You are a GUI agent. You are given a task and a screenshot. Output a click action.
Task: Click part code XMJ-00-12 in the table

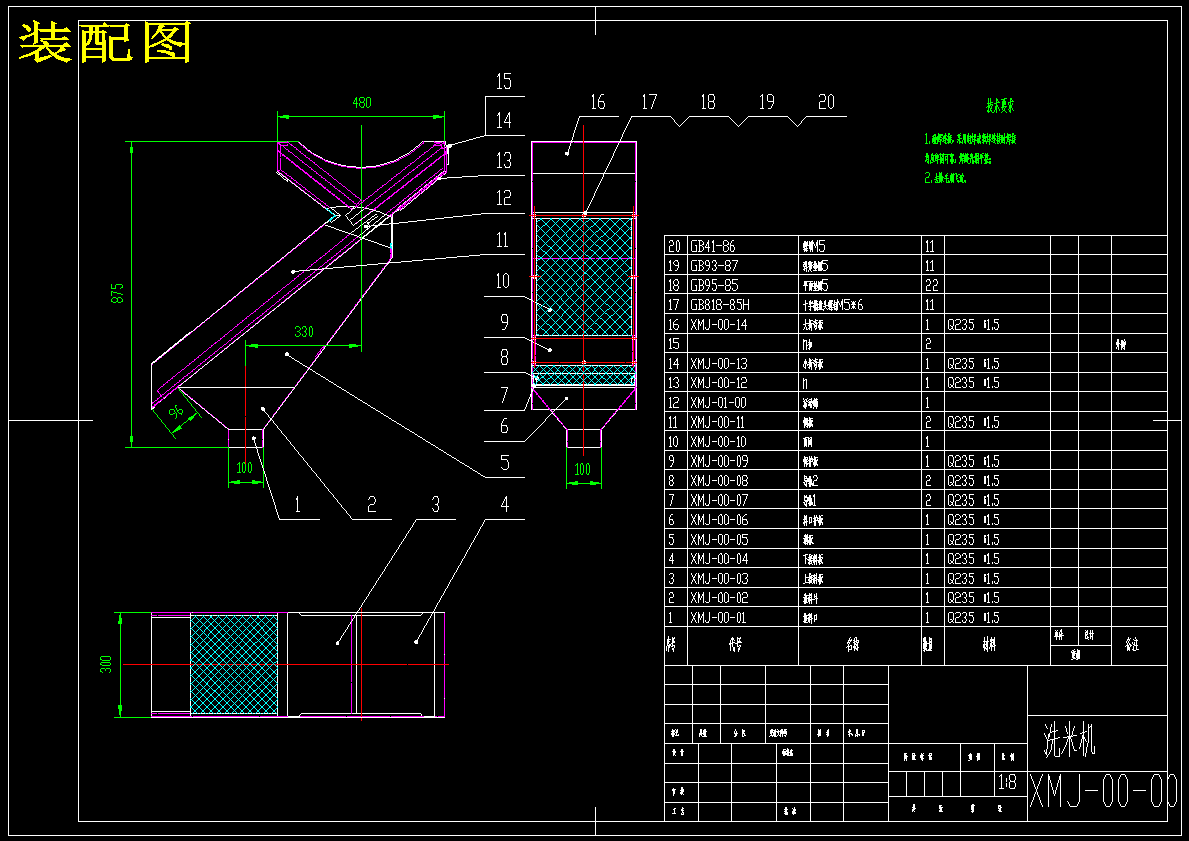pos(718,383)
